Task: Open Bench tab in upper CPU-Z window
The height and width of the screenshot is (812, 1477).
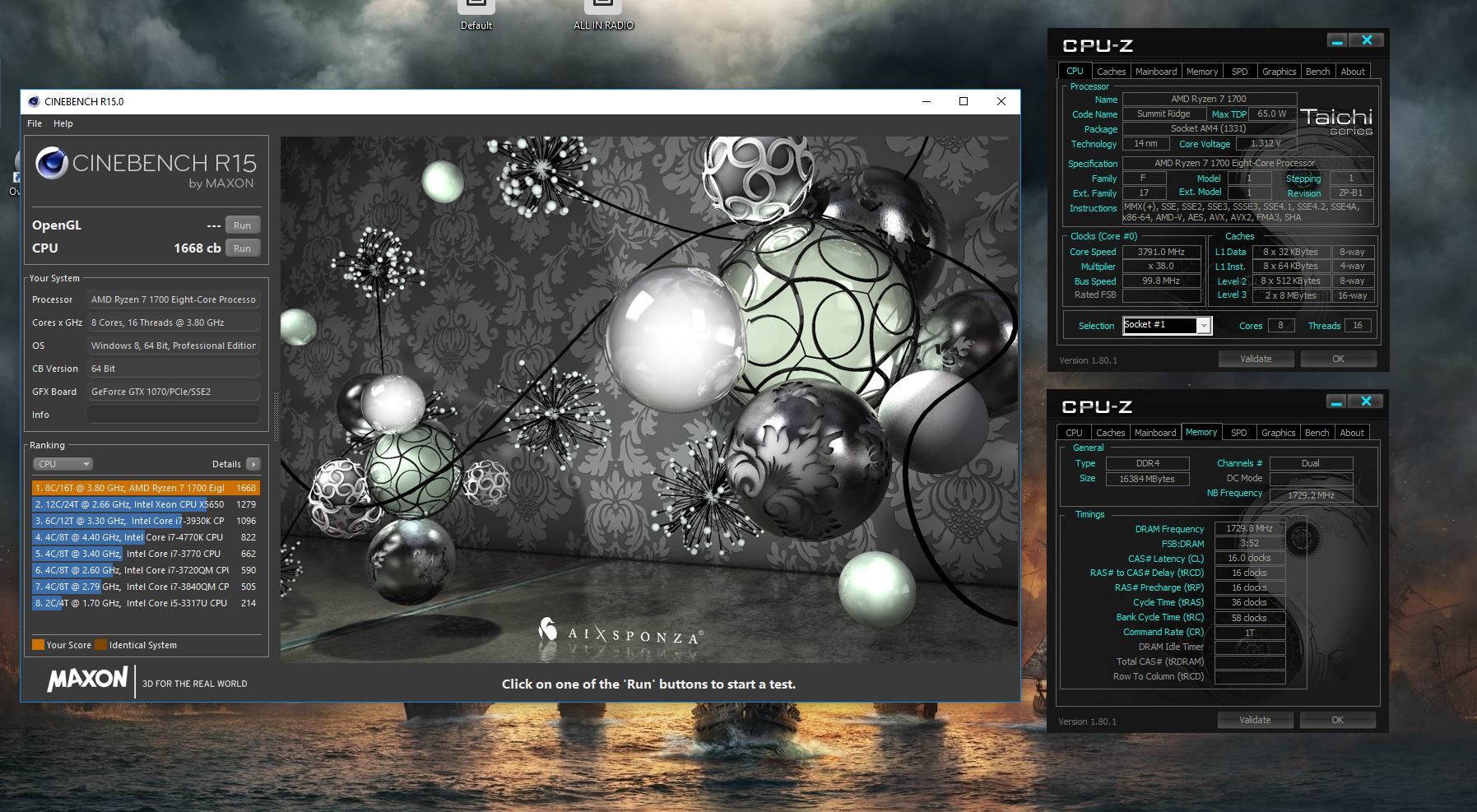Action: pyautogui.click(x=1317, y=72)
